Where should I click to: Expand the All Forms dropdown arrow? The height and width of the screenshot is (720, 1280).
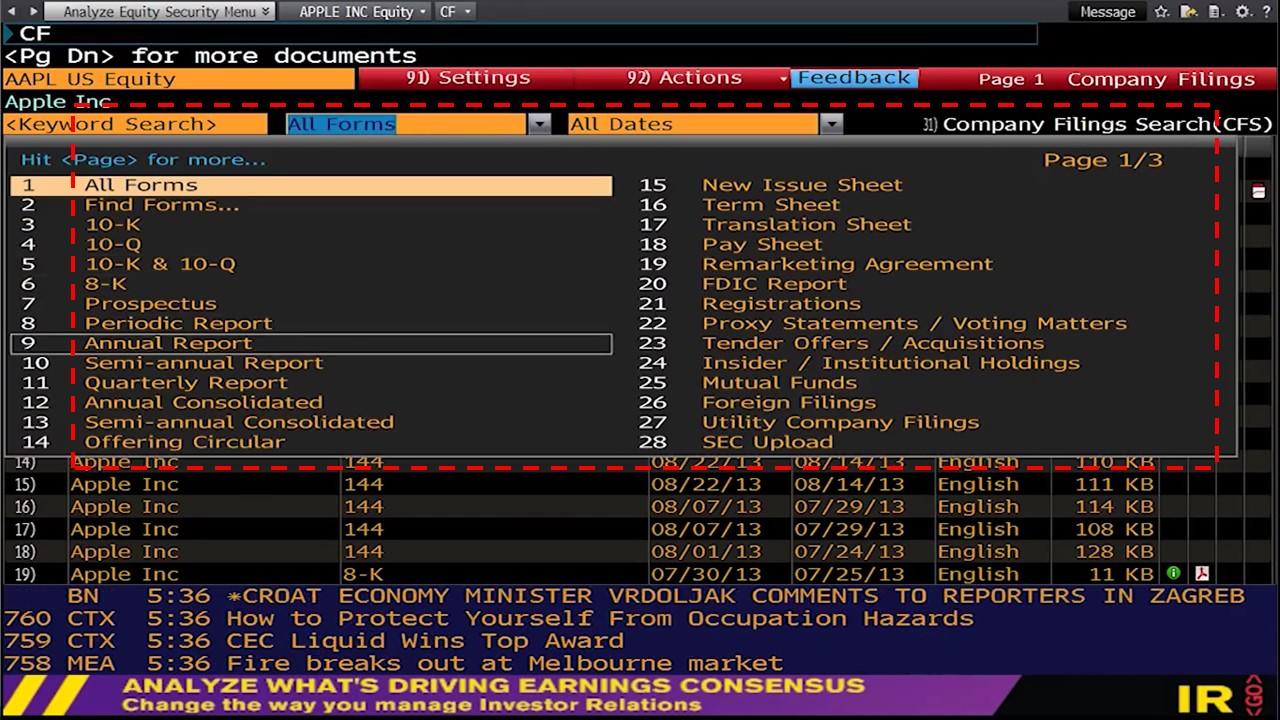(x=539, y=124)
